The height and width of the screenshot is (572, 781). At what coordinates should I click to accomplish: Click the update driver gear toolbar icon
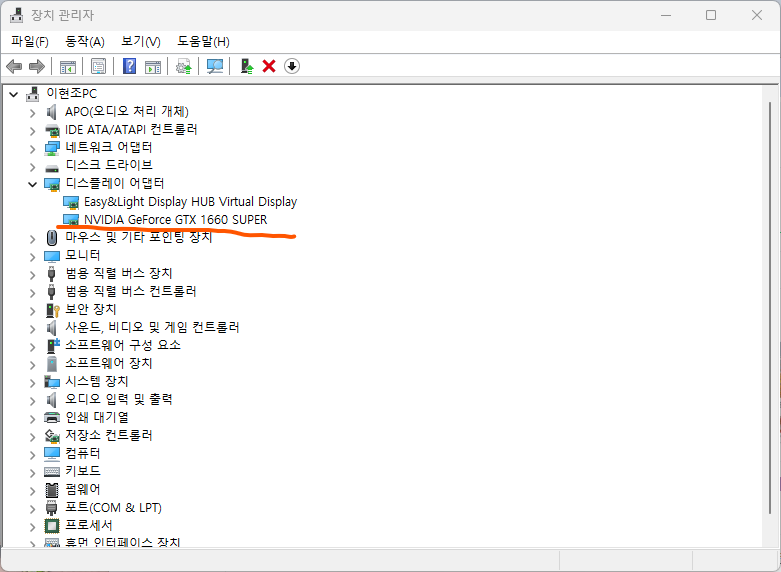click(184, 66)
